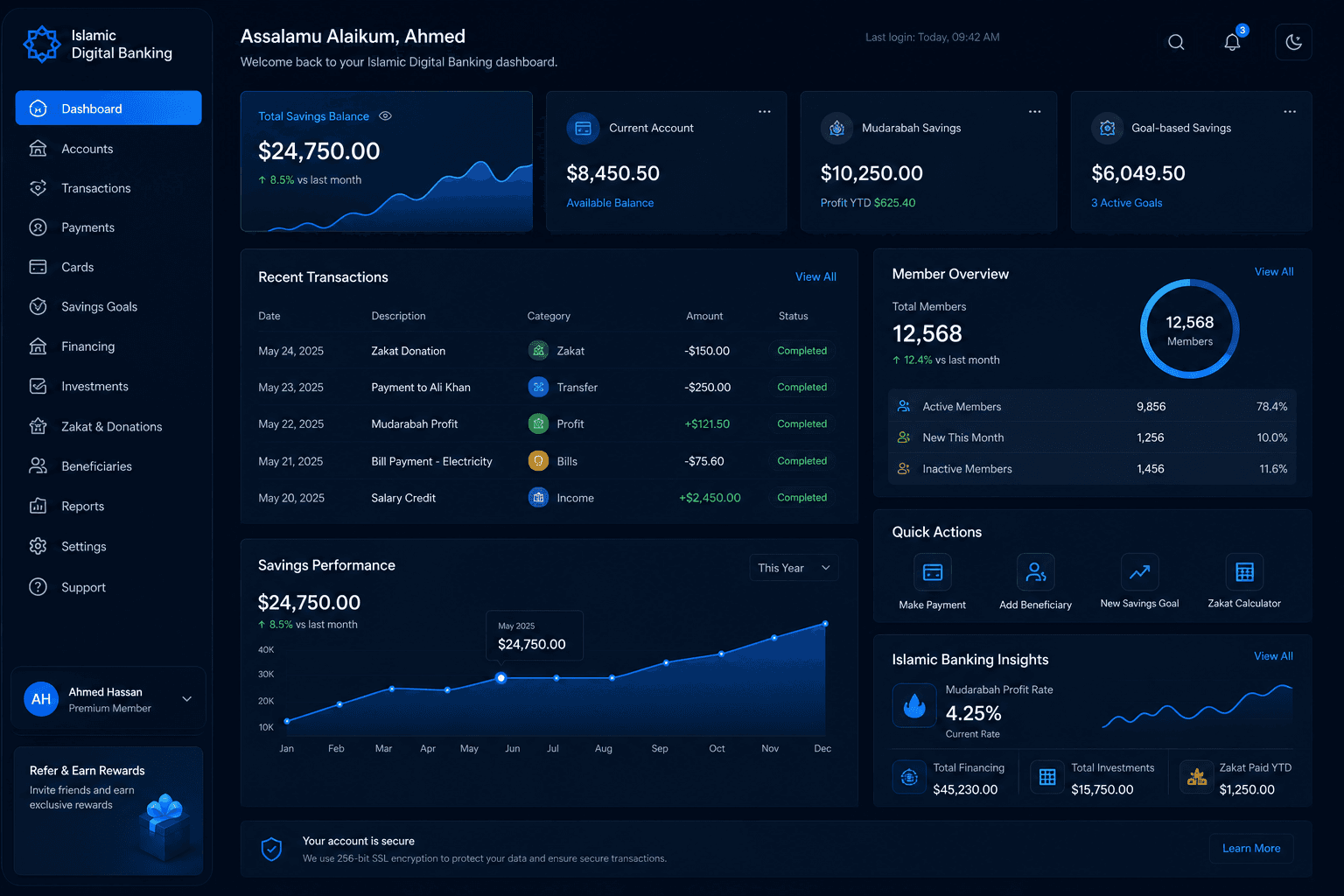Click View All in Recent Transactions

click(815, 276)
